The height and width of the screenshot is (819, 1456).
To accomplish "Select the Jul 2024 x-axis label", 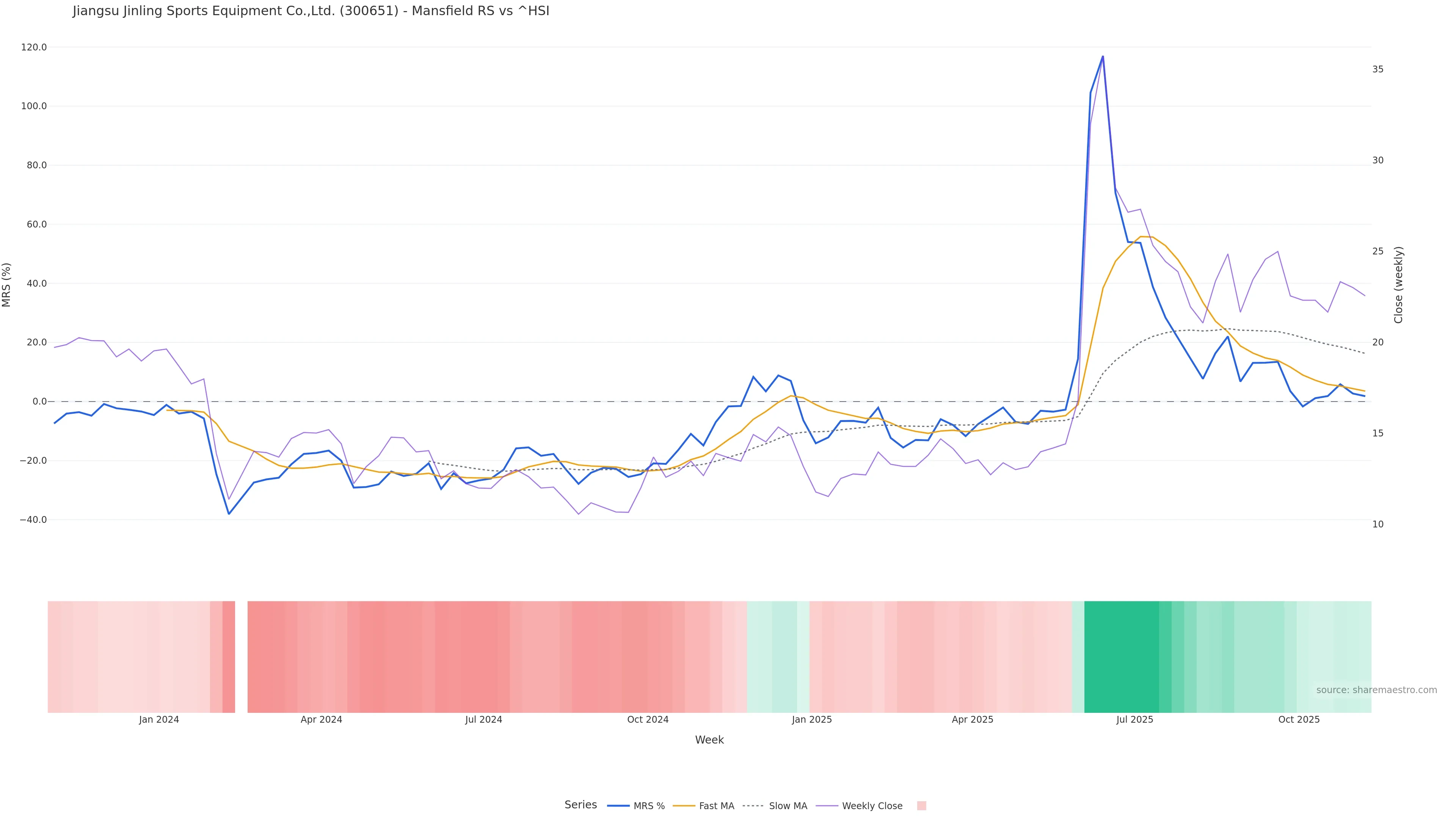I will [483, 720].
